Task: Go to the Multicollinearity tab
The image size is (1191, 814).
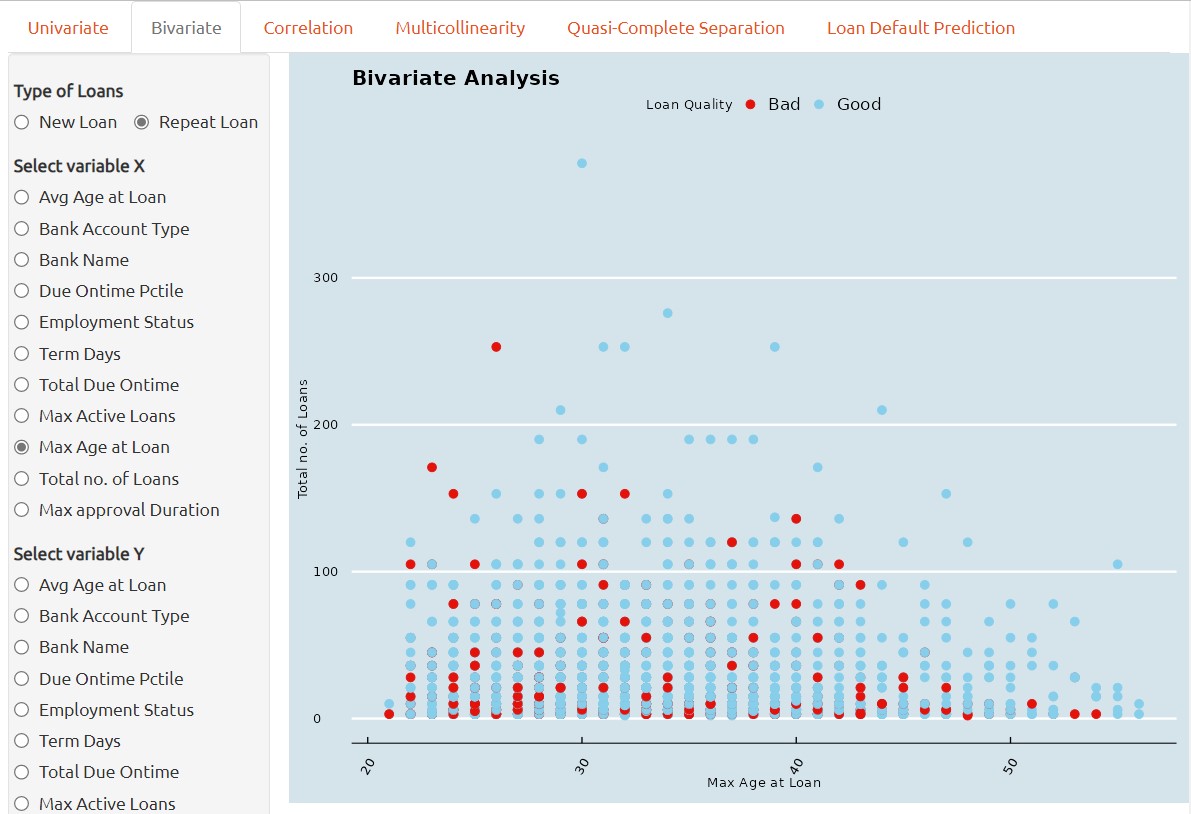Action: (x=460, y=28)
